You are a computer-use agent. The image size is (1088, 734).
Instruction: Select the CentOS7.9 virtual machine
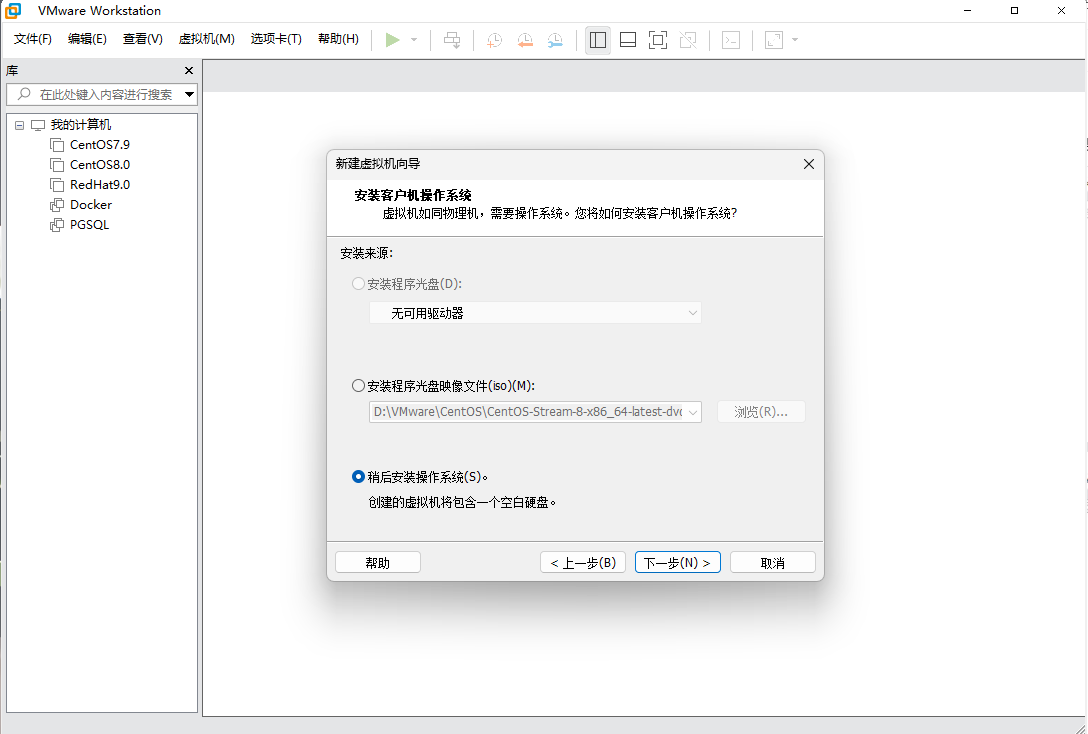click(100, 145)
